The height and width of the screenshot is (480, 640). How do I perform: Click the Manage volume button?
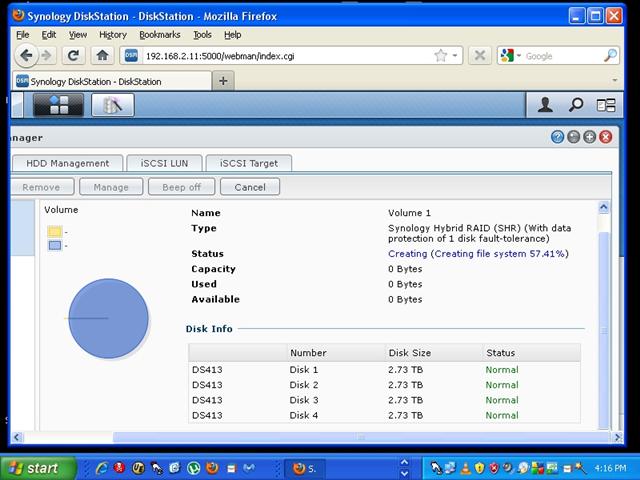111,187
